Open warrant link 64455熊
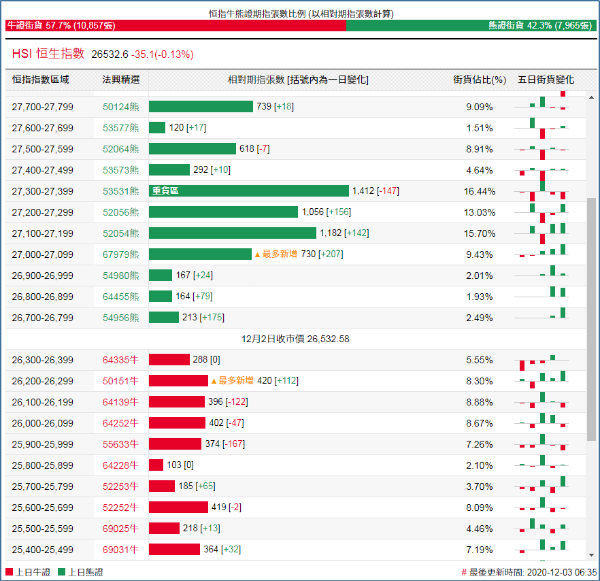 [x=121, y=297]
